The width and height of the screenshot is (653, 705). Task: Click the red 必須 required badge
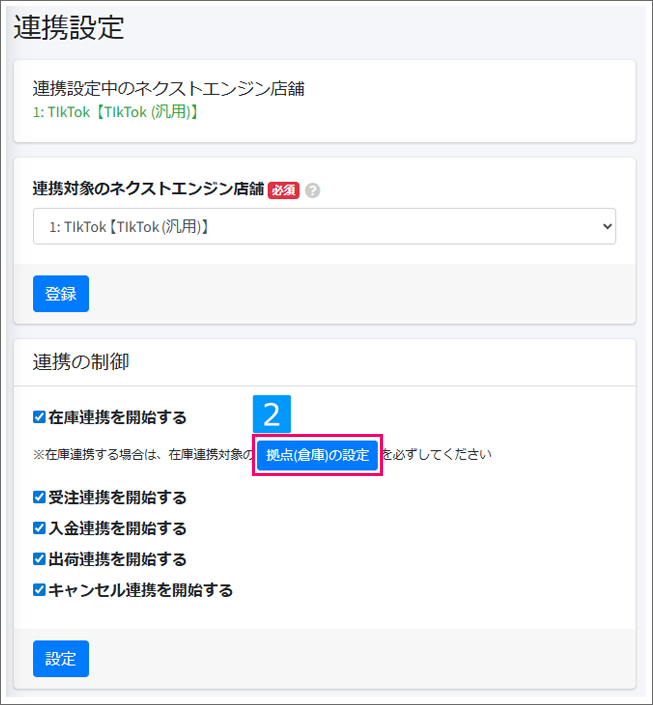(283, 190)
